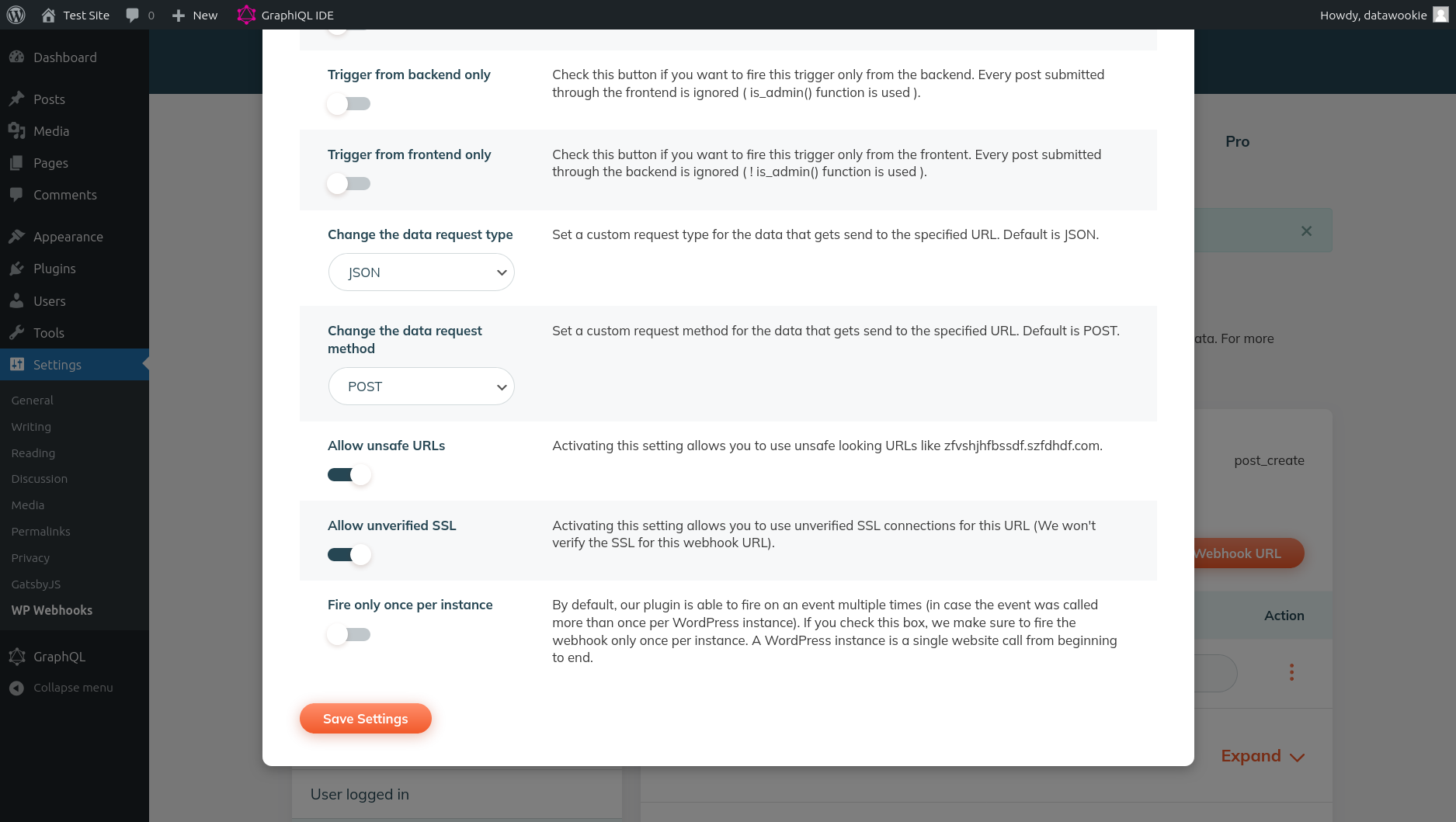Screen dimensions: 1456x822
Task: Open the Appearance paintbrush icon
Action: pos(18,237)
